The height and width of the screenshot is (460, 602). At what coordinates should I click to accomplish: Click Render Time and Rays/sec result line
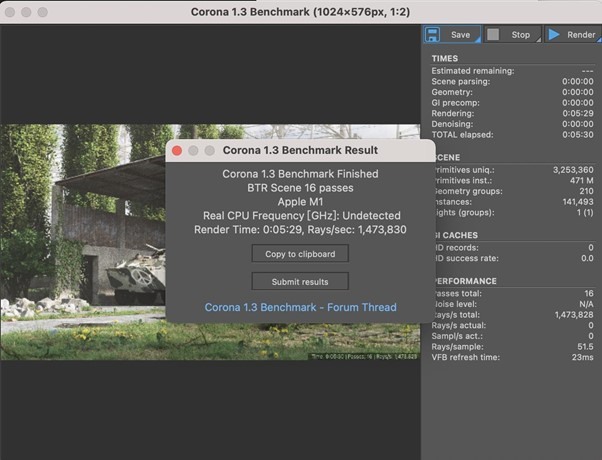click(x=300, y=230)
